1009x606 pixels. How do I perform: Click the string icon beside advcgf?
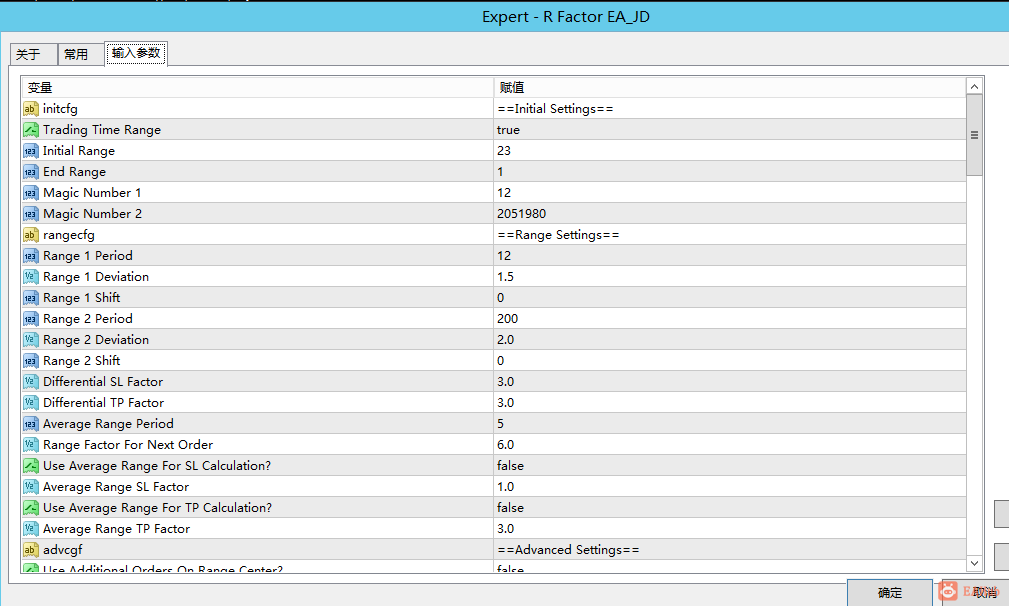tap(30, 550)
